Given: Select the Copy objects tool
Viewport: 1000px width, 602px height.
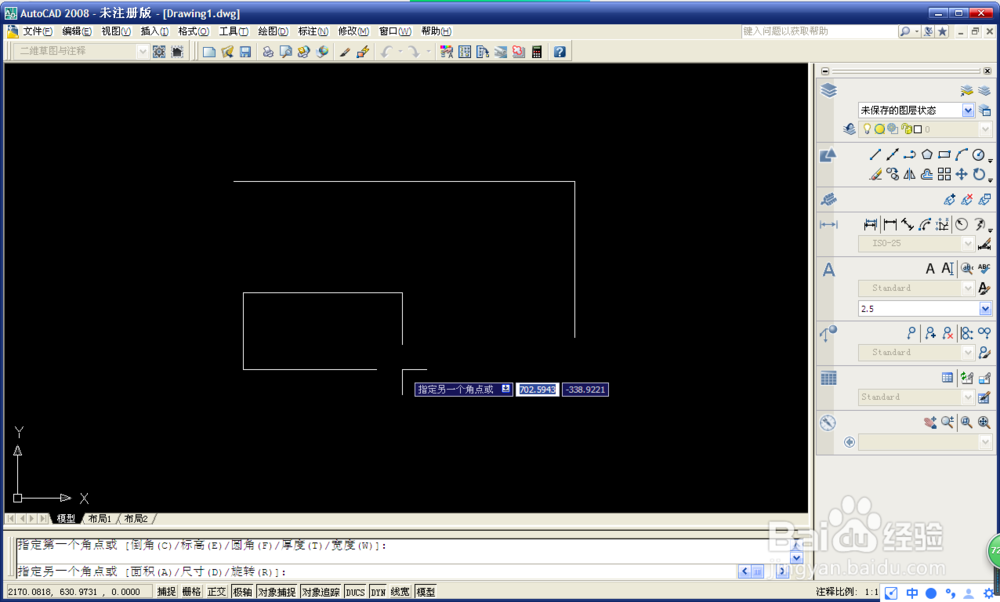Looking at the screenshot, I should pos(892,174).
